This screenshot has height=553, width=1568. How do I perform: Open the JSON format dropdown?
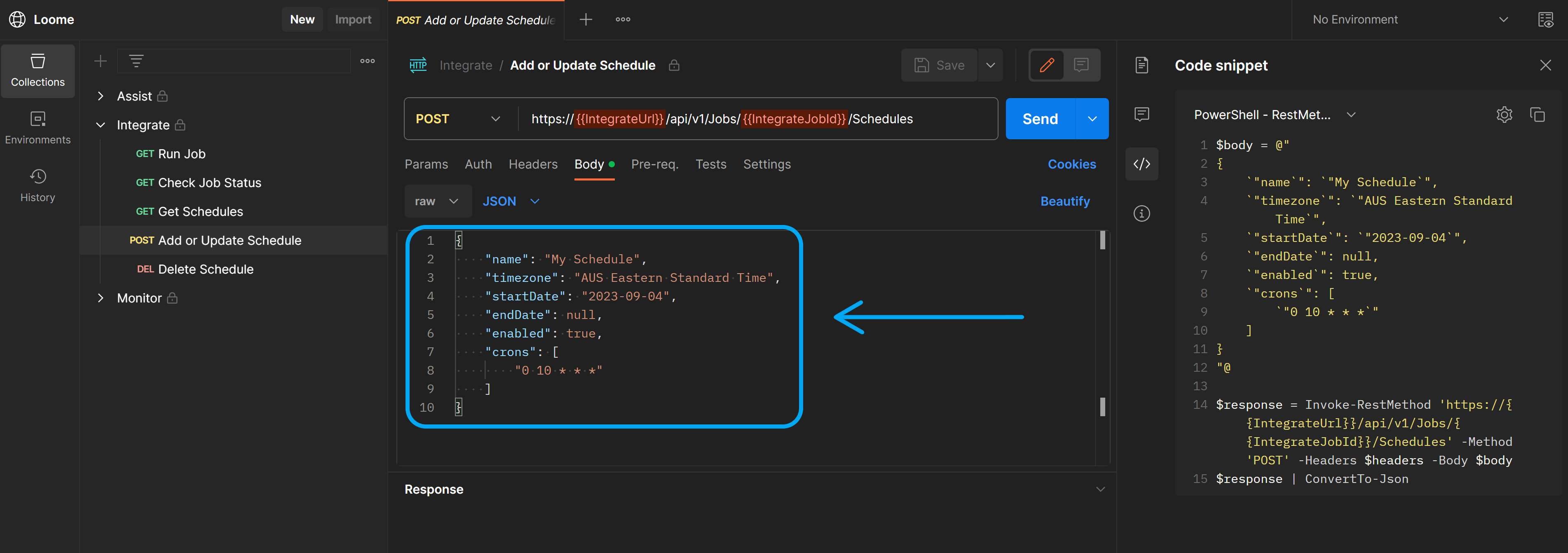511,202
